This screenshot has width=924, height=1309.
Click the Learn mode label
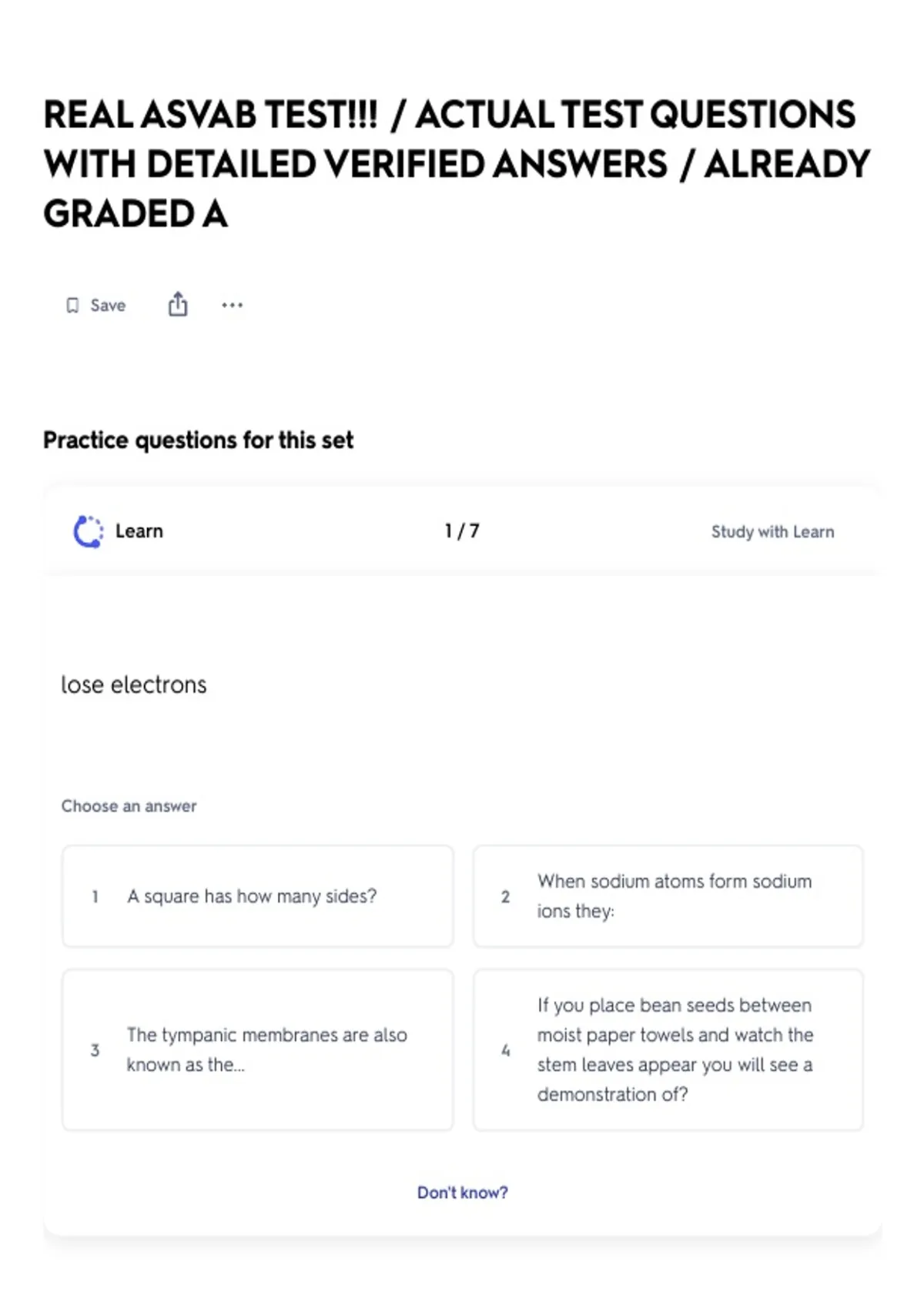[x=139, y=531]
